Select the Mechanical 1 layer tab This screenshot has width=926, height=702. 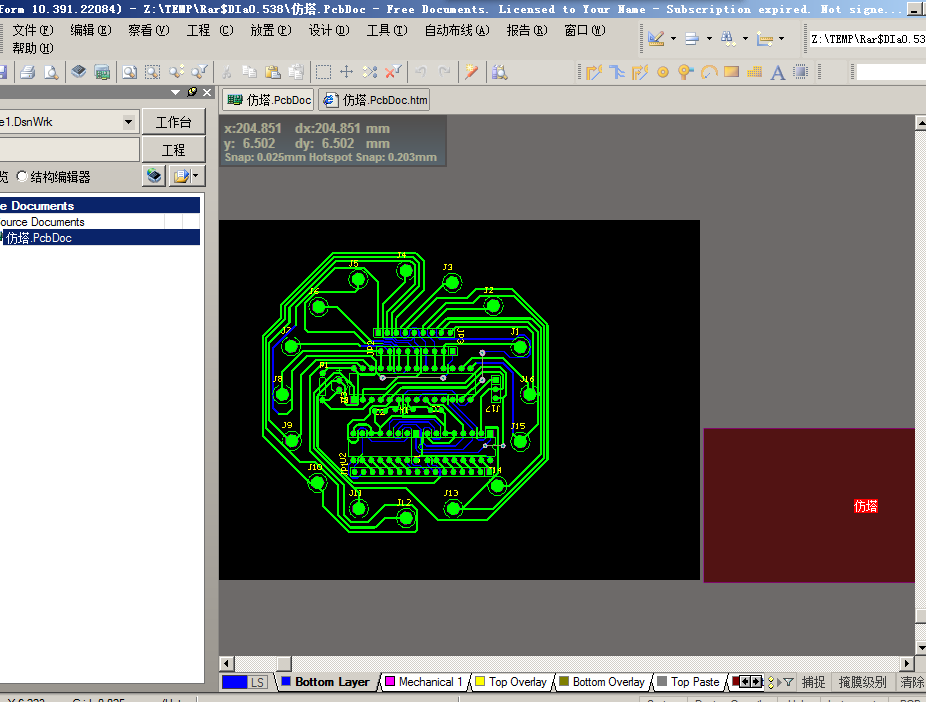(x=424, y=682)
